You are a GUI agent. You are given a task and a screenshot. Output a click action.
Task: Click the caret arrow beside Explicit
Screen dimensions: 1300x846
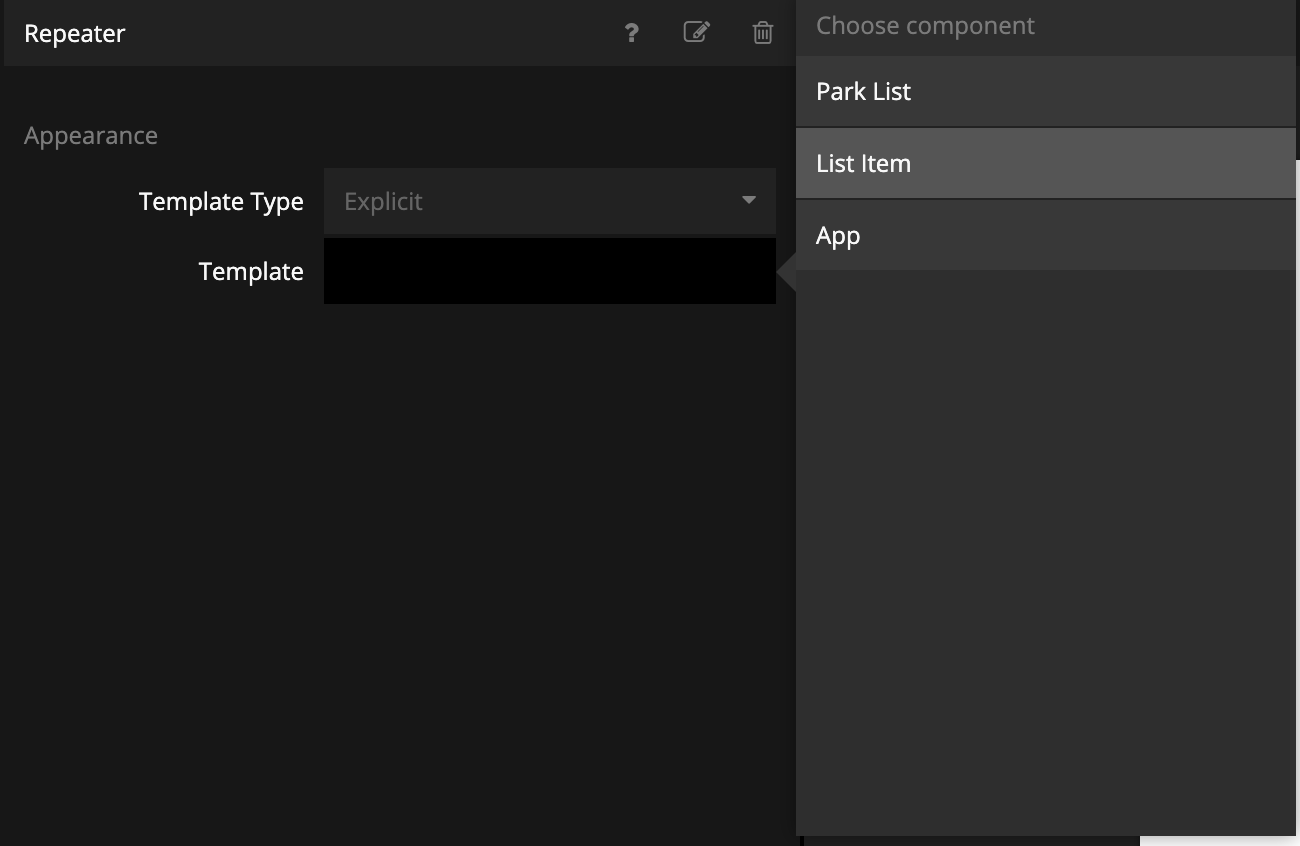[749, 201]
